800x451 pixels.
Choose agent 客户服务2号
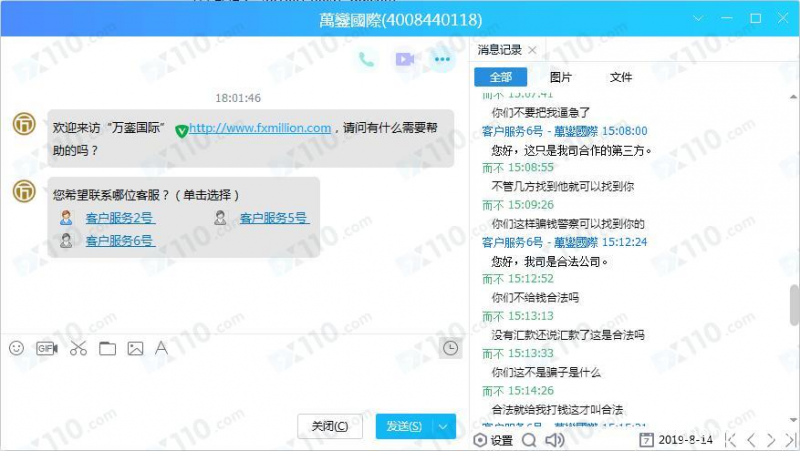pos(120,218)
